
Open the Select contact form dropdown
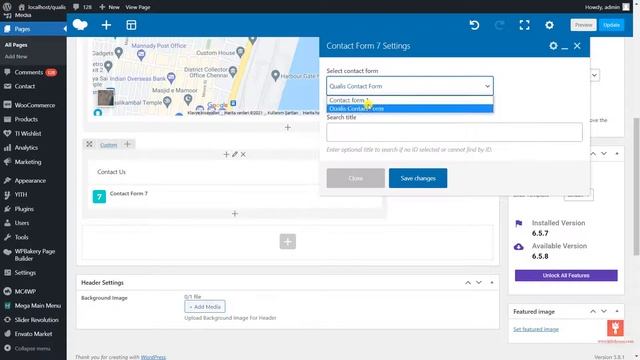click(410, 86)
